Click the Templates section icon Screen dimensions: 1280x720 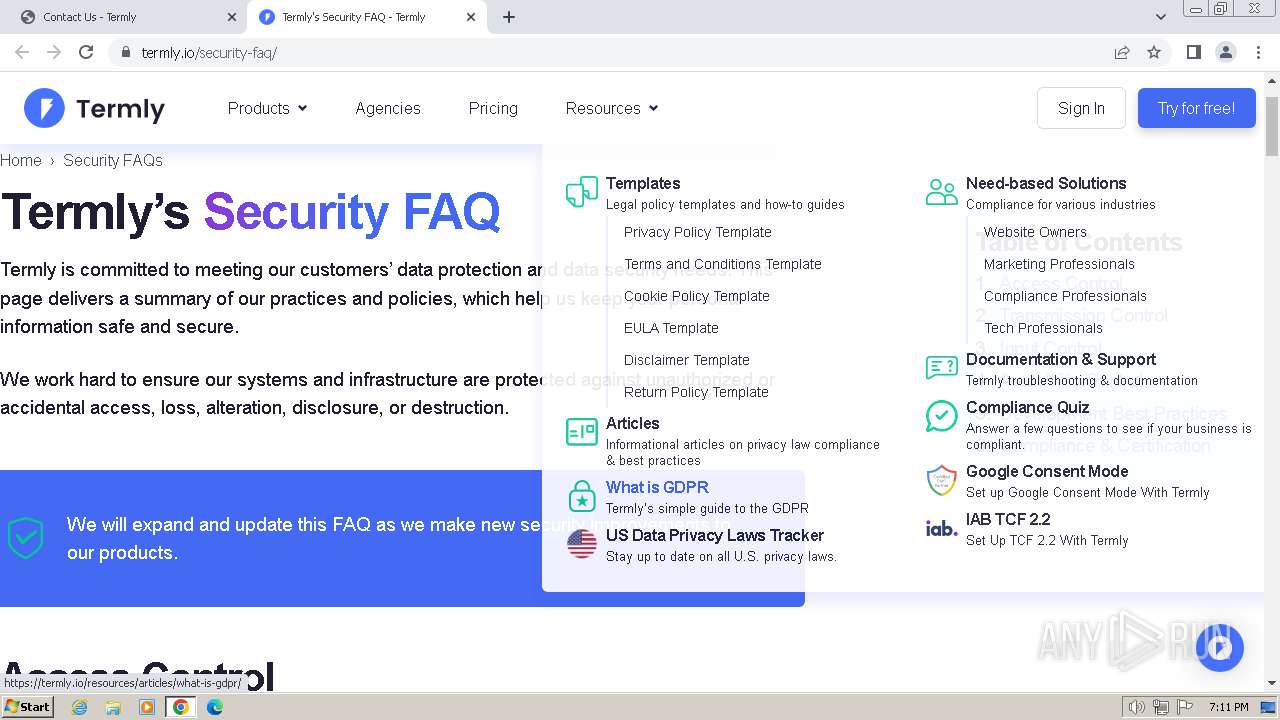click(581, 191)
